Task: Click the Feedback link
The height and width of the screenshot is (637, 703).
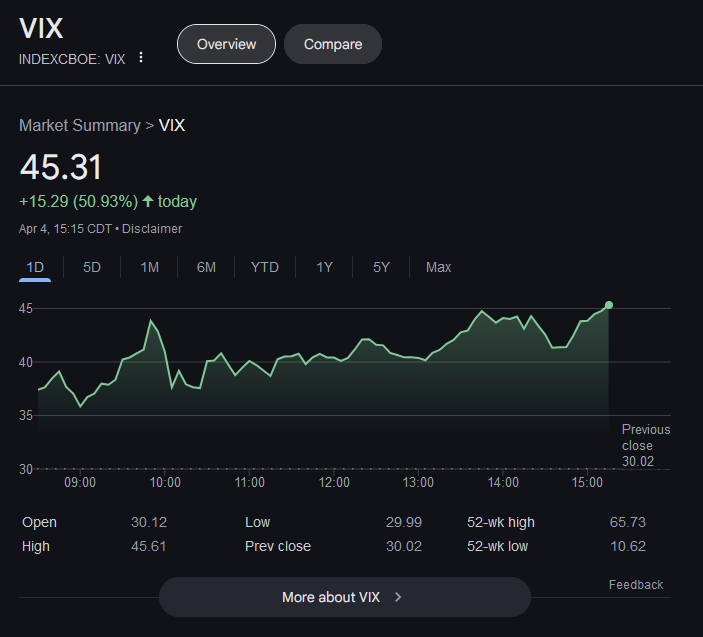Action: point(636,585)
